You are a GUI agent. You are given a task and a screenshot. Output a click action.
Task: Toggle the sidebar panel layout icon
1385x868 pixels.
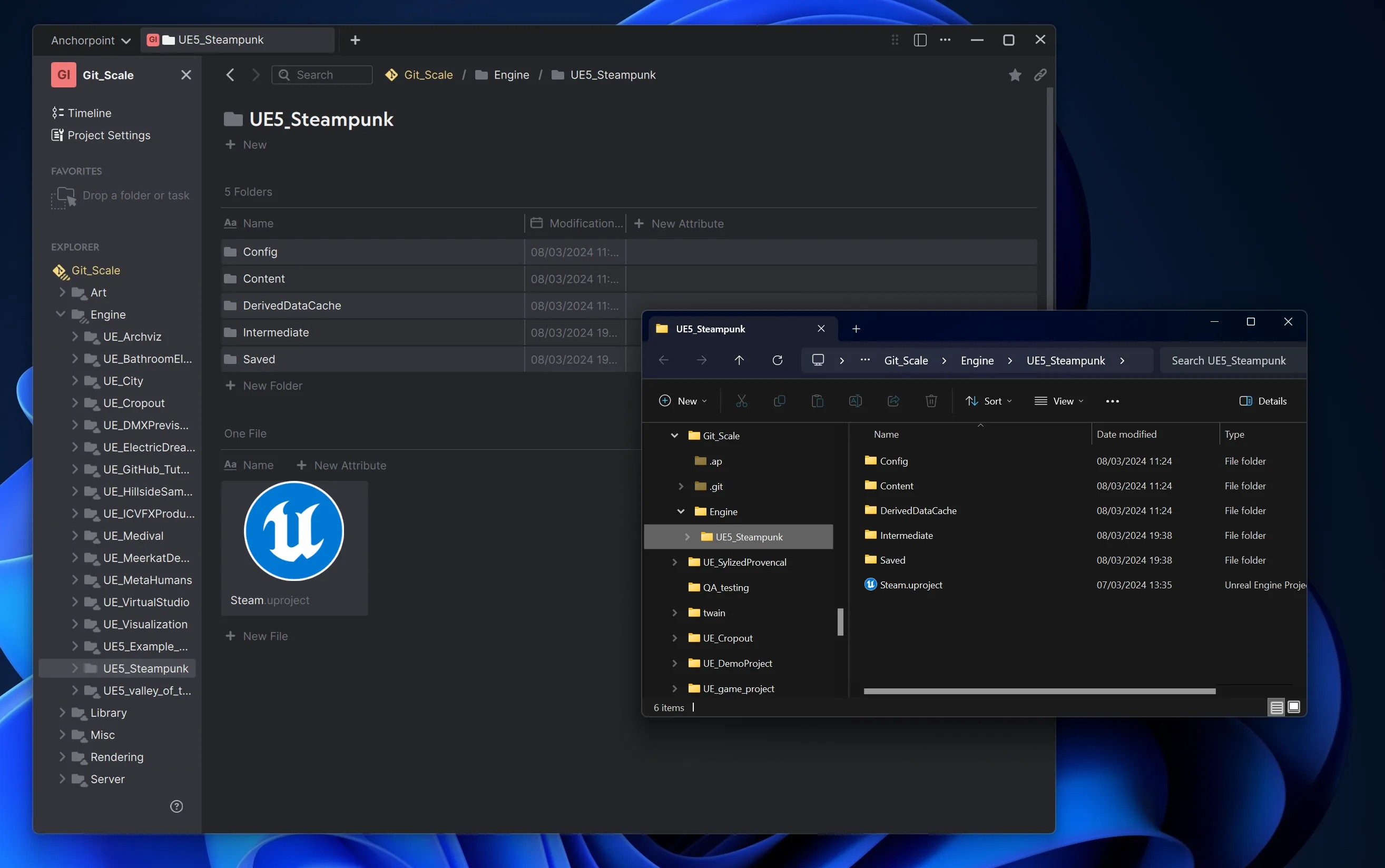(920, 40)
